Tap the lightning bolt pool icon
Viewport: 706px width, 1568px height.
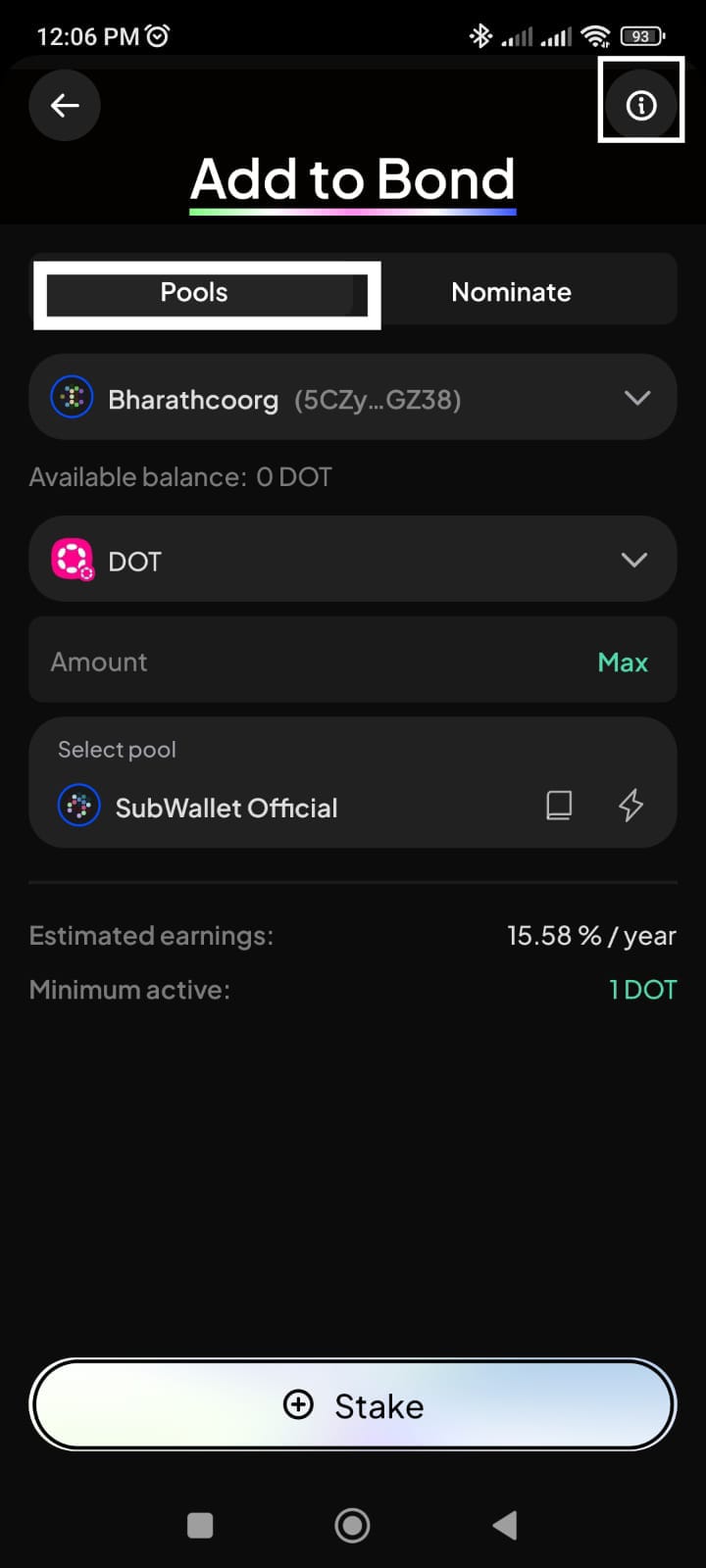(x=630, y=806)
